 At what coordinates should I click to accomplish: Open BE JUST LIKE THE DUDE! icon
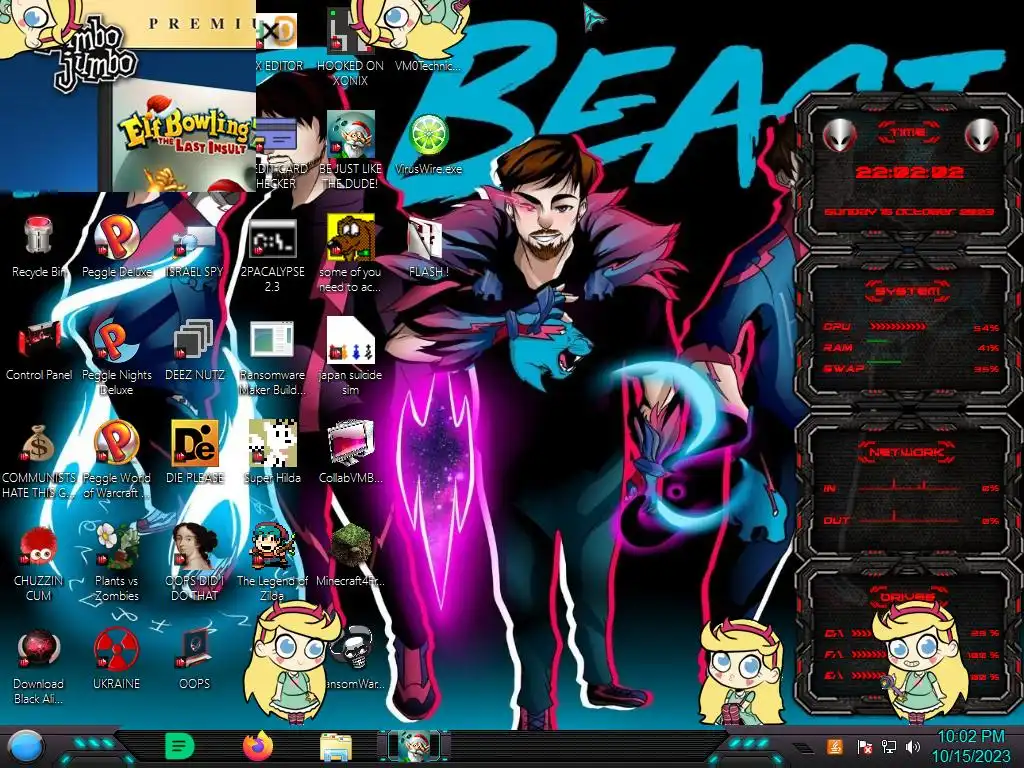350,135
